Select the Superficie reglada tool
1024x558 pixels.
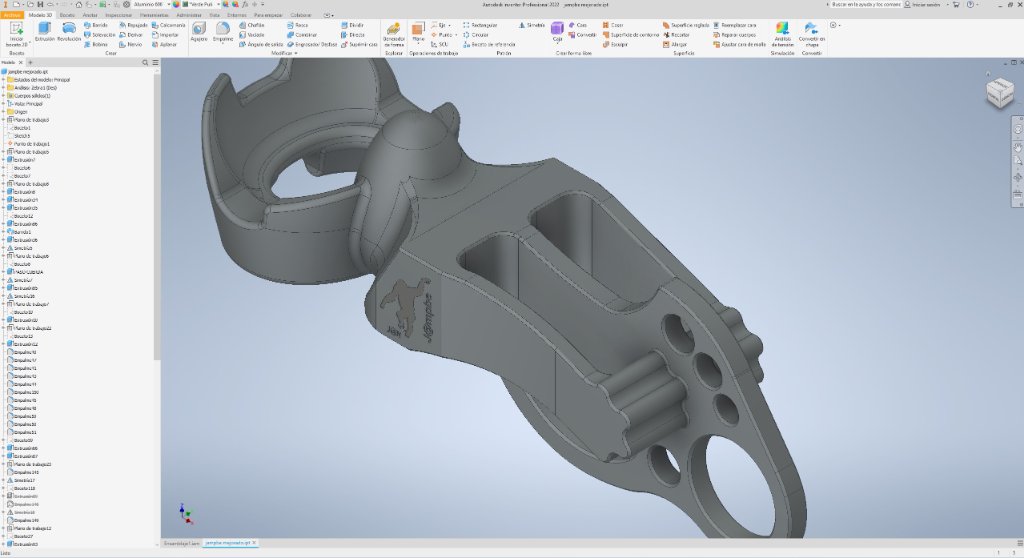pyautogui.click(x=686, y=25)
